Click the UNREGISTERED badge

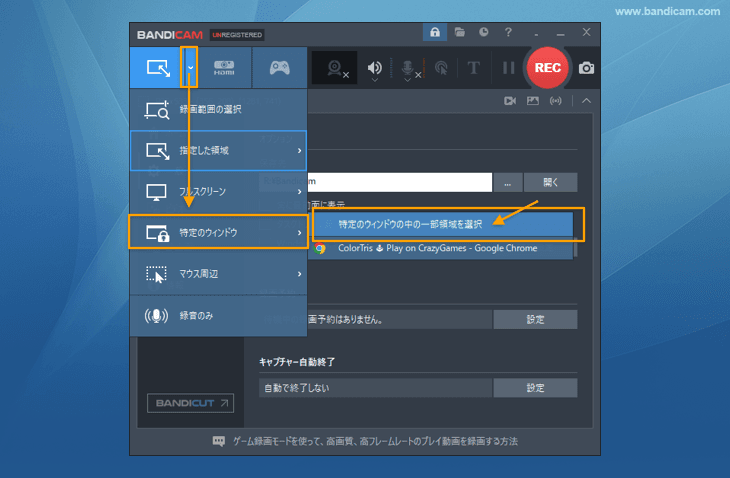pos(237,35)
